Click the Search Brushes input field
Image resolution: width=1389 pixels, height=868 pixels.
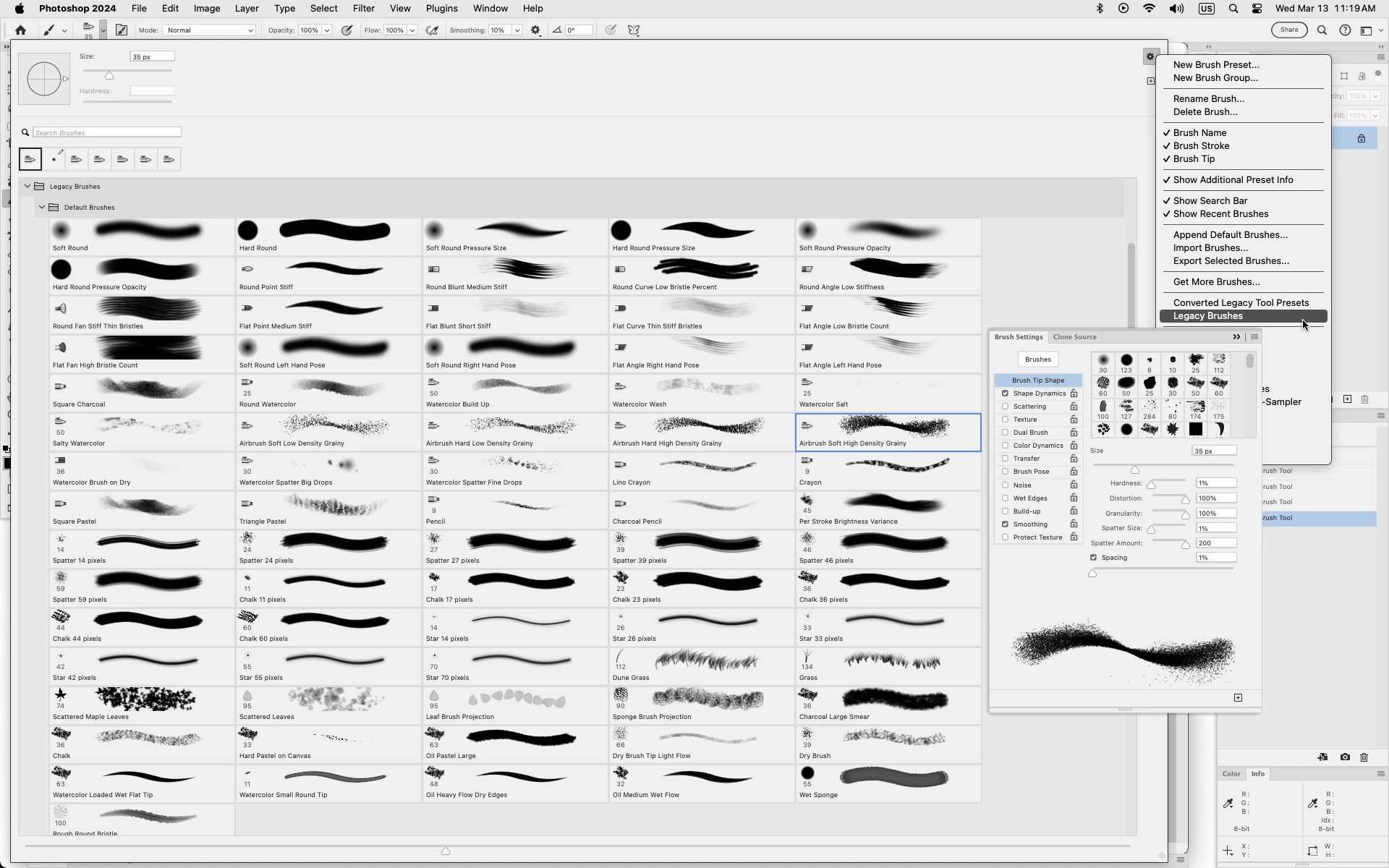[107, 132]
